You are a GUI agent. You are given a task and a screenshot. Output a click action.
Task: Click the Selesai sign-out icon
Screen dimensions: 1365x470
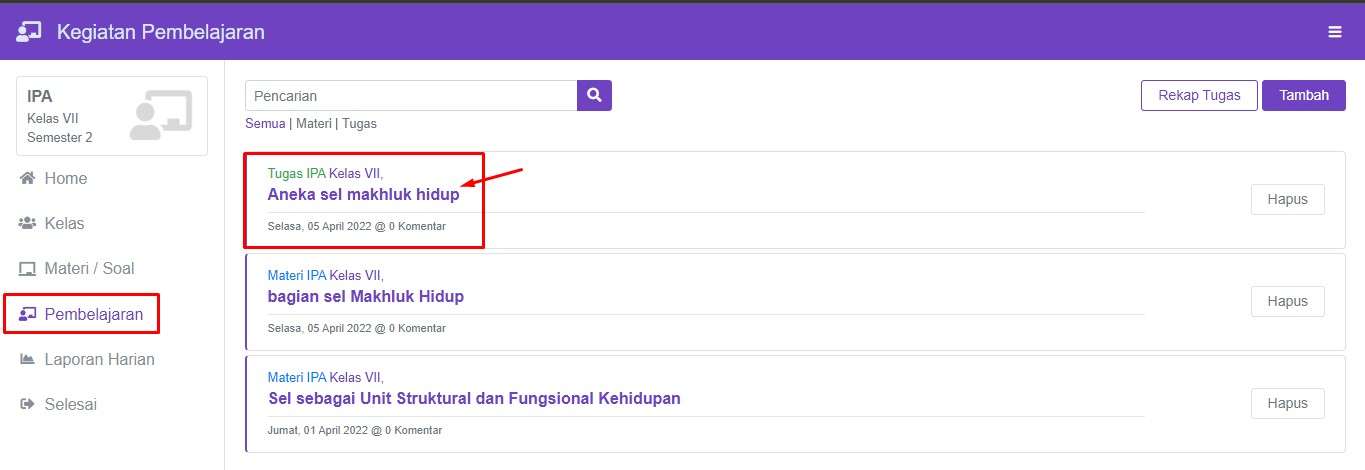coord(28,405)
